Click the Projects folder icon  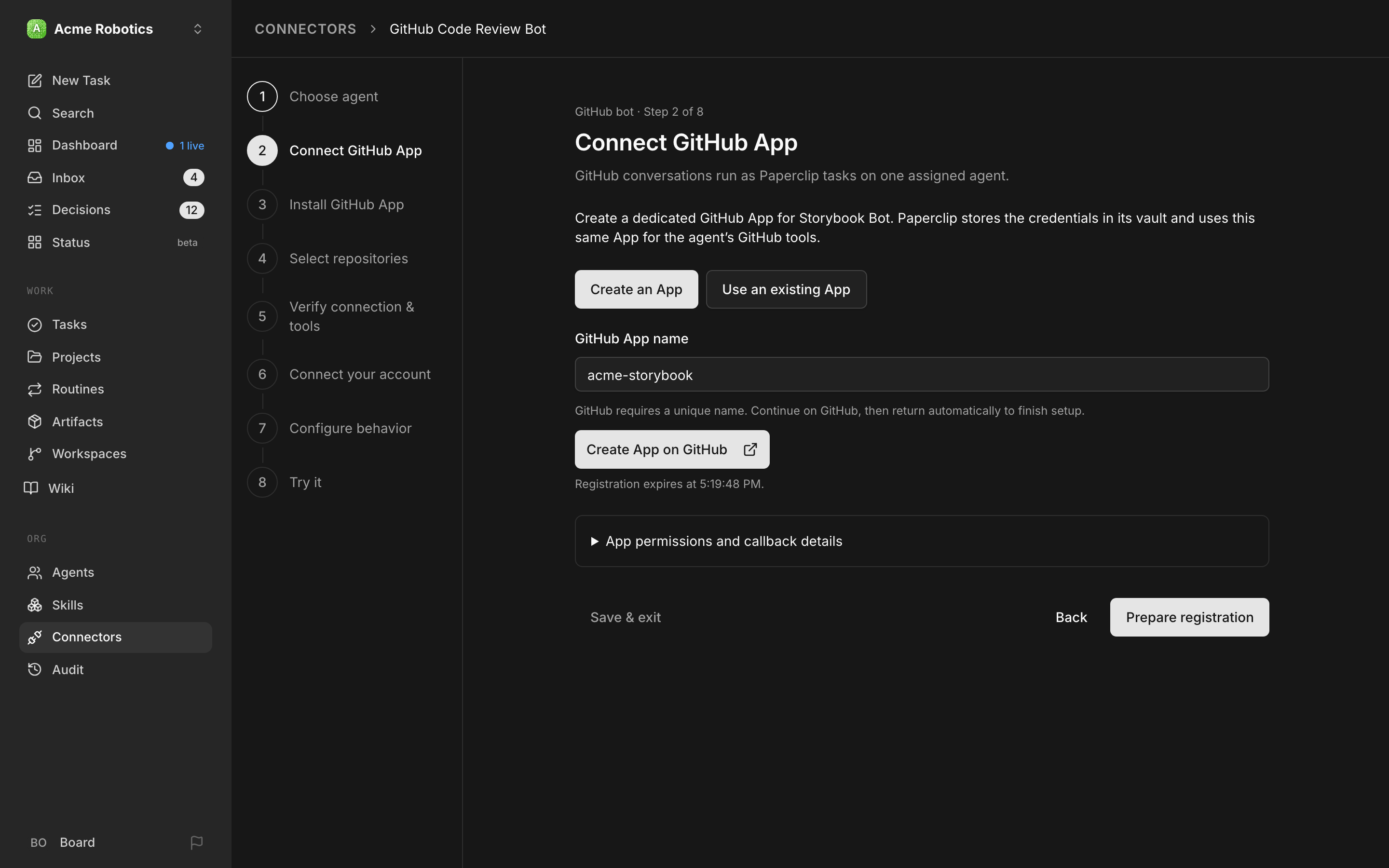click(x=34, y=357)
